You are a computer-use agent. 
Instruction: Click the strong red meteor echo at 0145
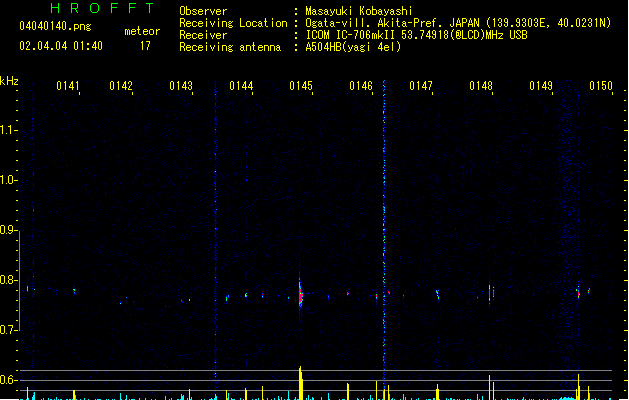coord(300,294)
